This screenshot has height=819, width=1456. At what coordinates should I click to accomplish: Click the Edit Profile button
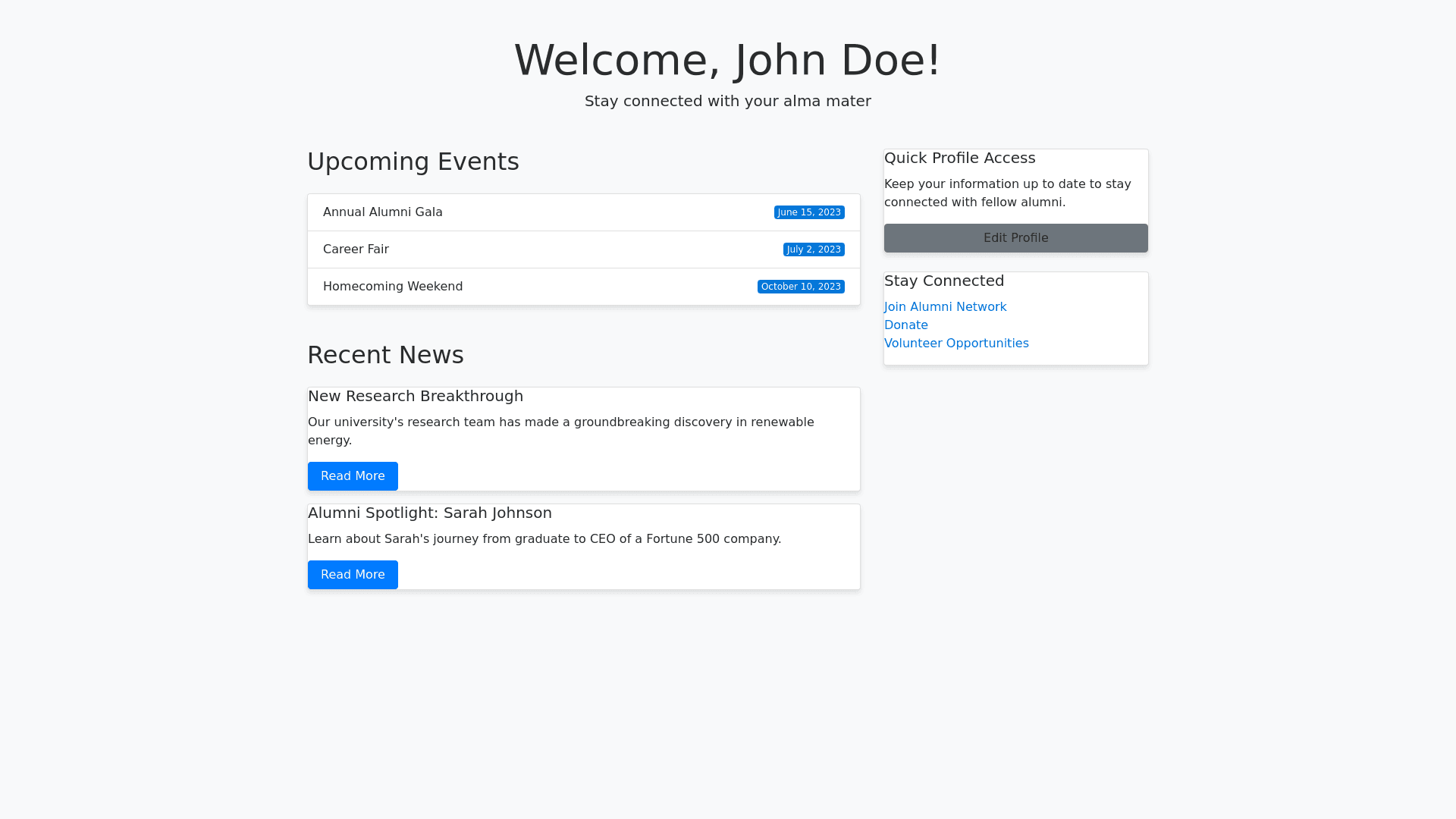point(1015,238)
